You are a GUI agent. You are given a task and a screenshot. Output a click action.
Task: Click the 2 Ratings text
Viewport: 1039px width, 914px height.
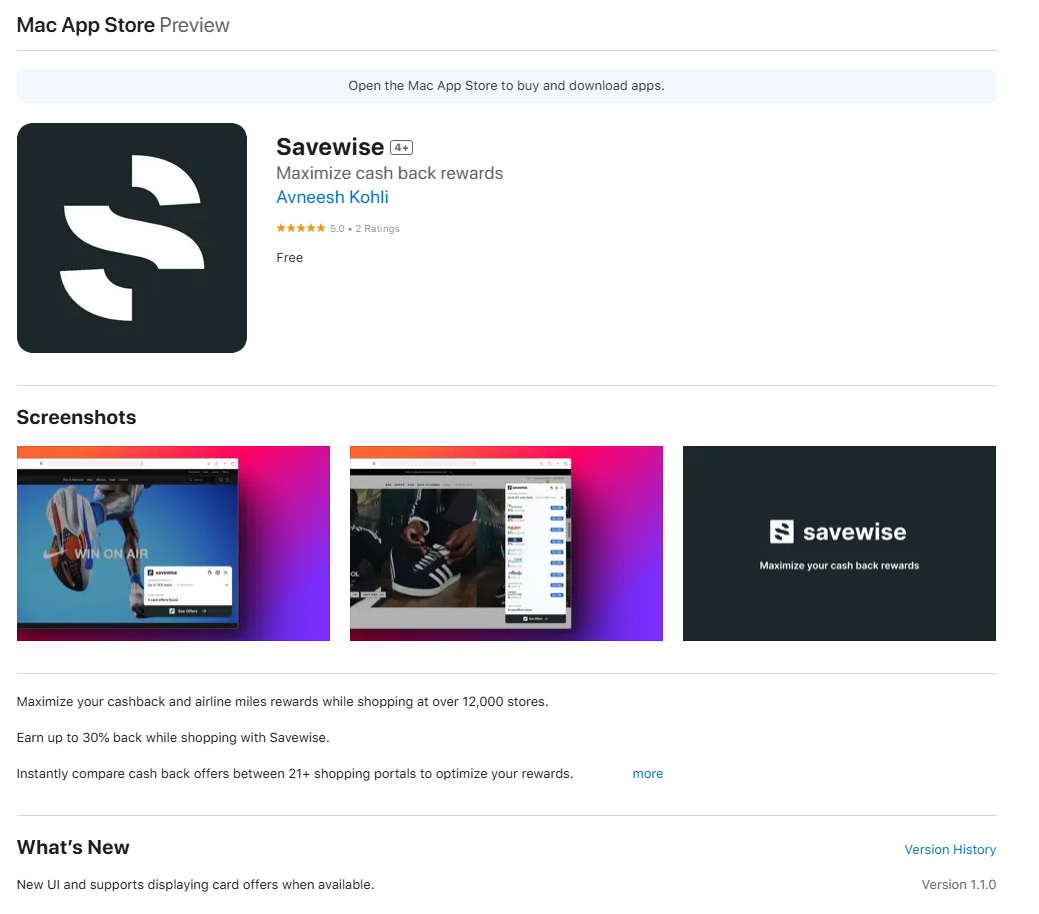tap(378, 229)
